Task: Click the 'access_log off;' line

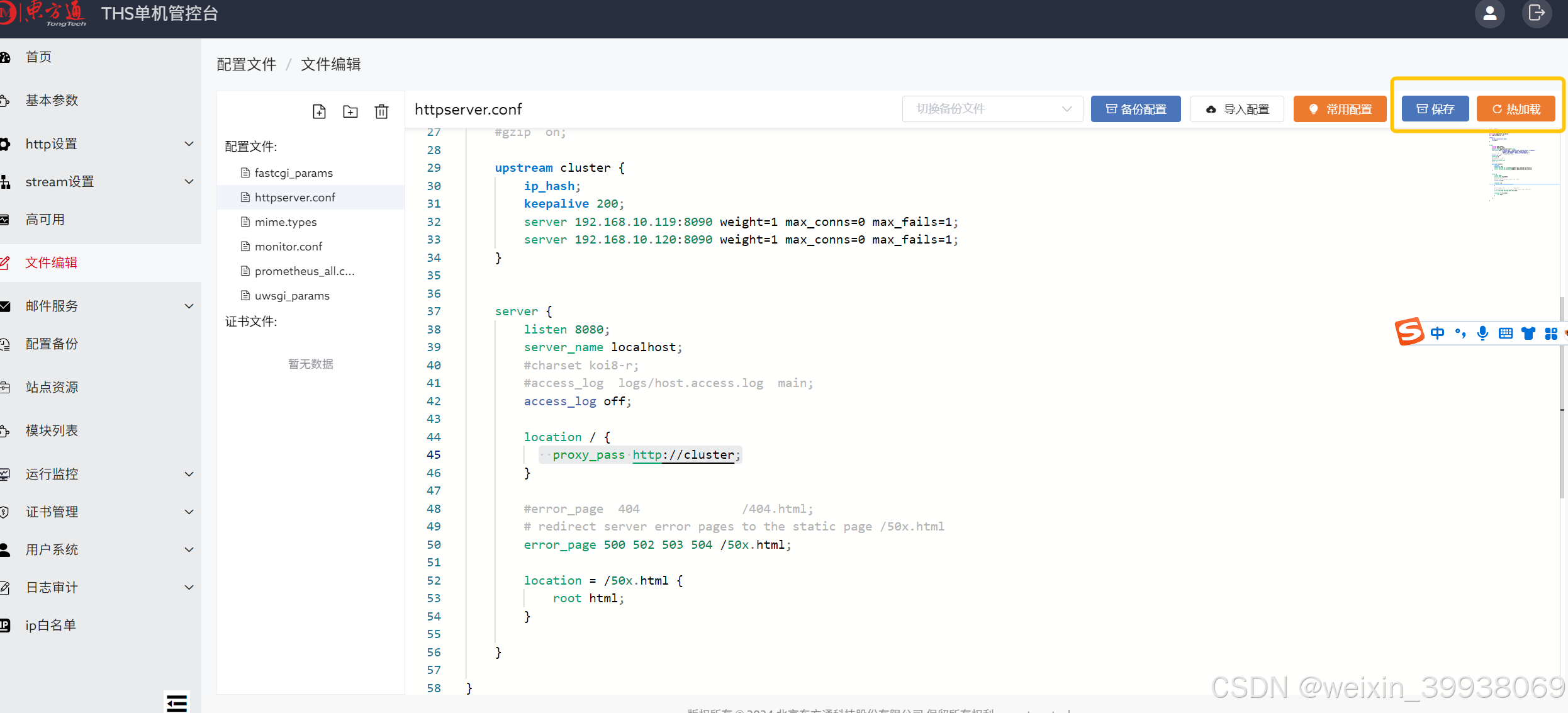Action: coord(578,401)
